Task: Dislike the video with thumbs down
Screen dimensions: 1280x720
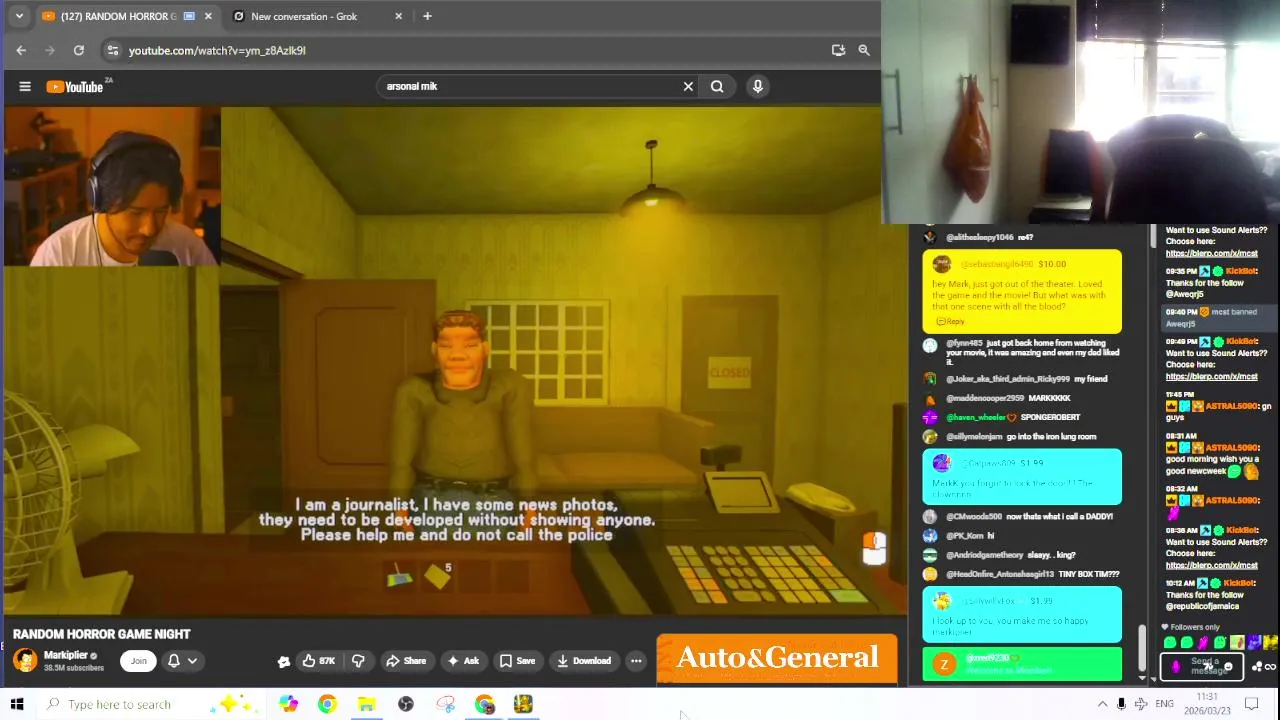Action: pos(358,660)
